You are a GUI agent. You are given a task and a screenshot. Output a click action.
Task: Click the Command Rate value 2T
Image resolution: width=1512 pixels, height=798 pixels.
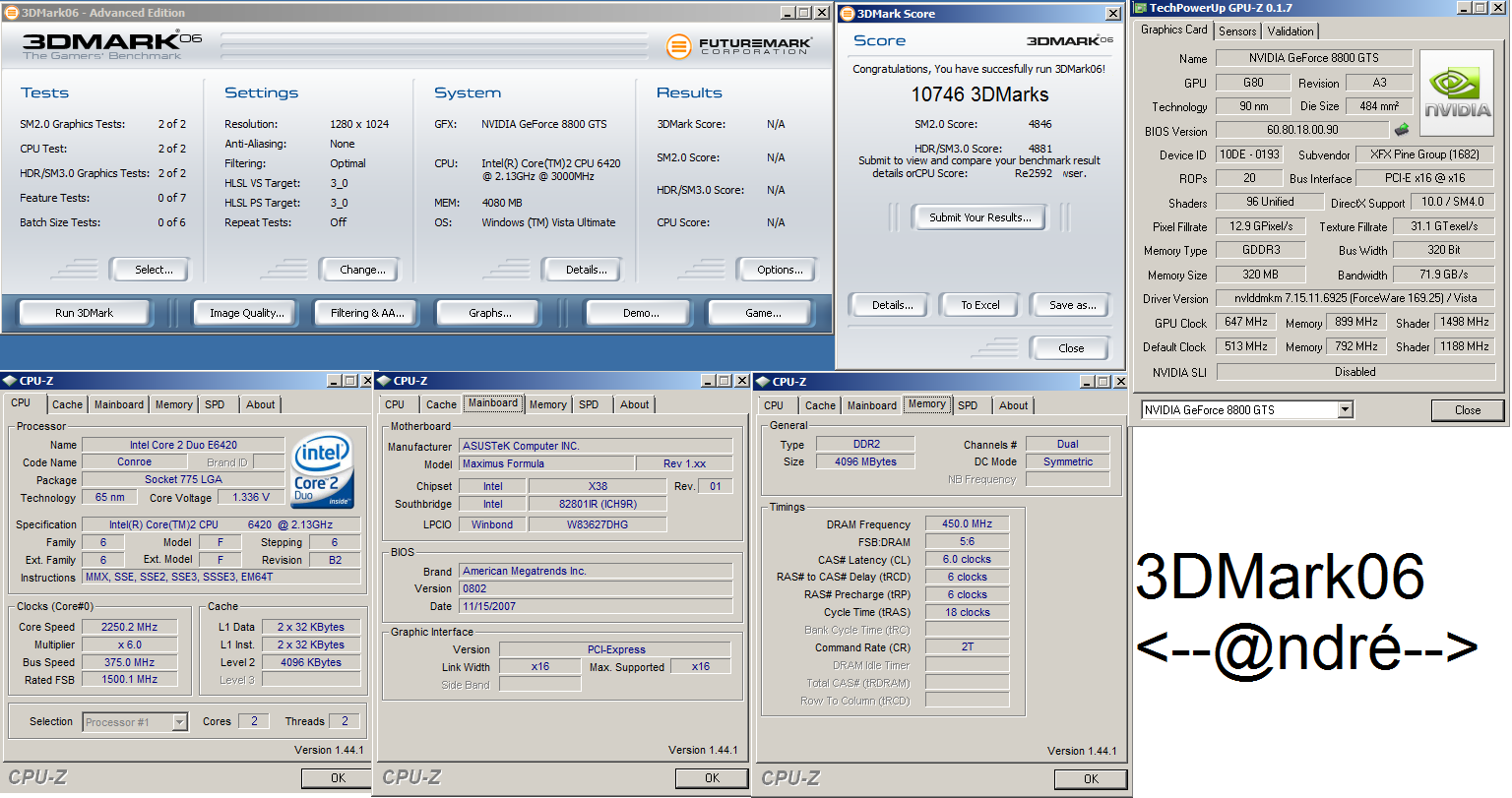tap(967, 646)
